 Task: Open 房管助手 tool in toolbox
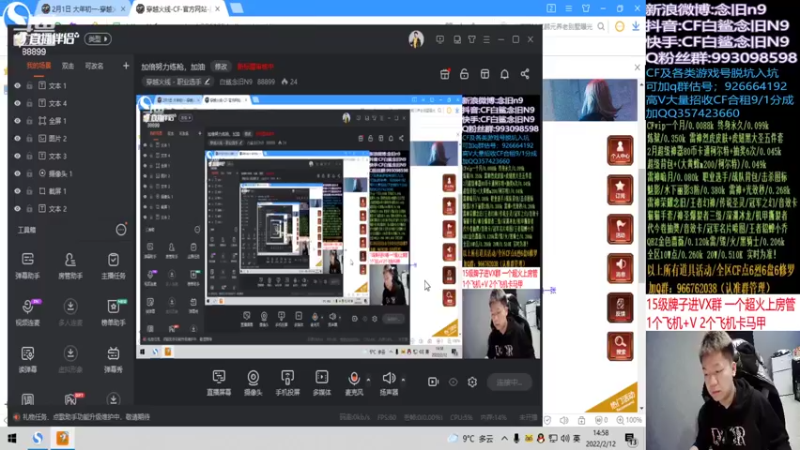tap(70, 266)
